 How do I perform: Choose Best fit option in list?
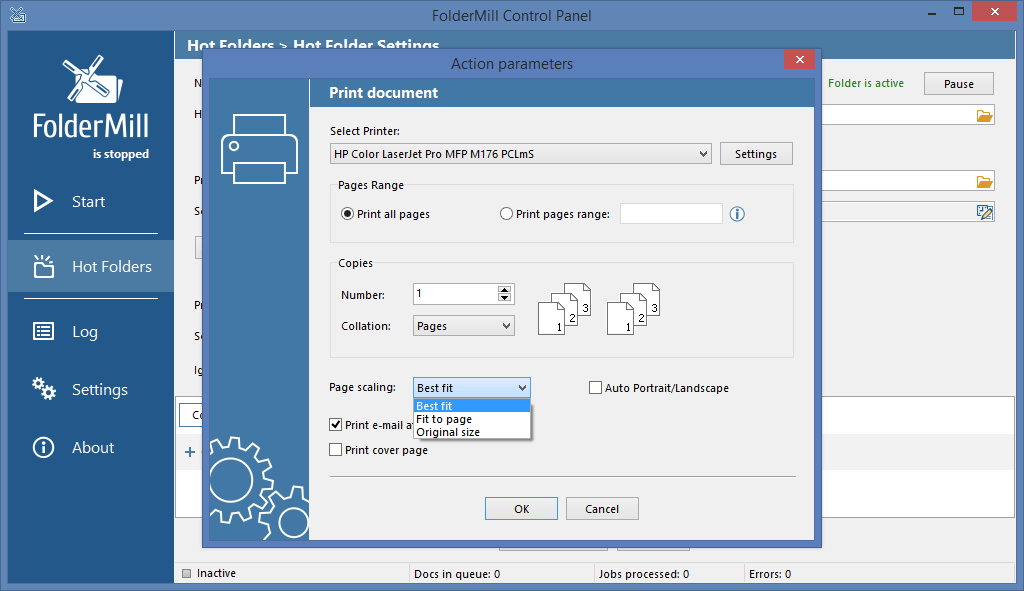tap(472, 406)
